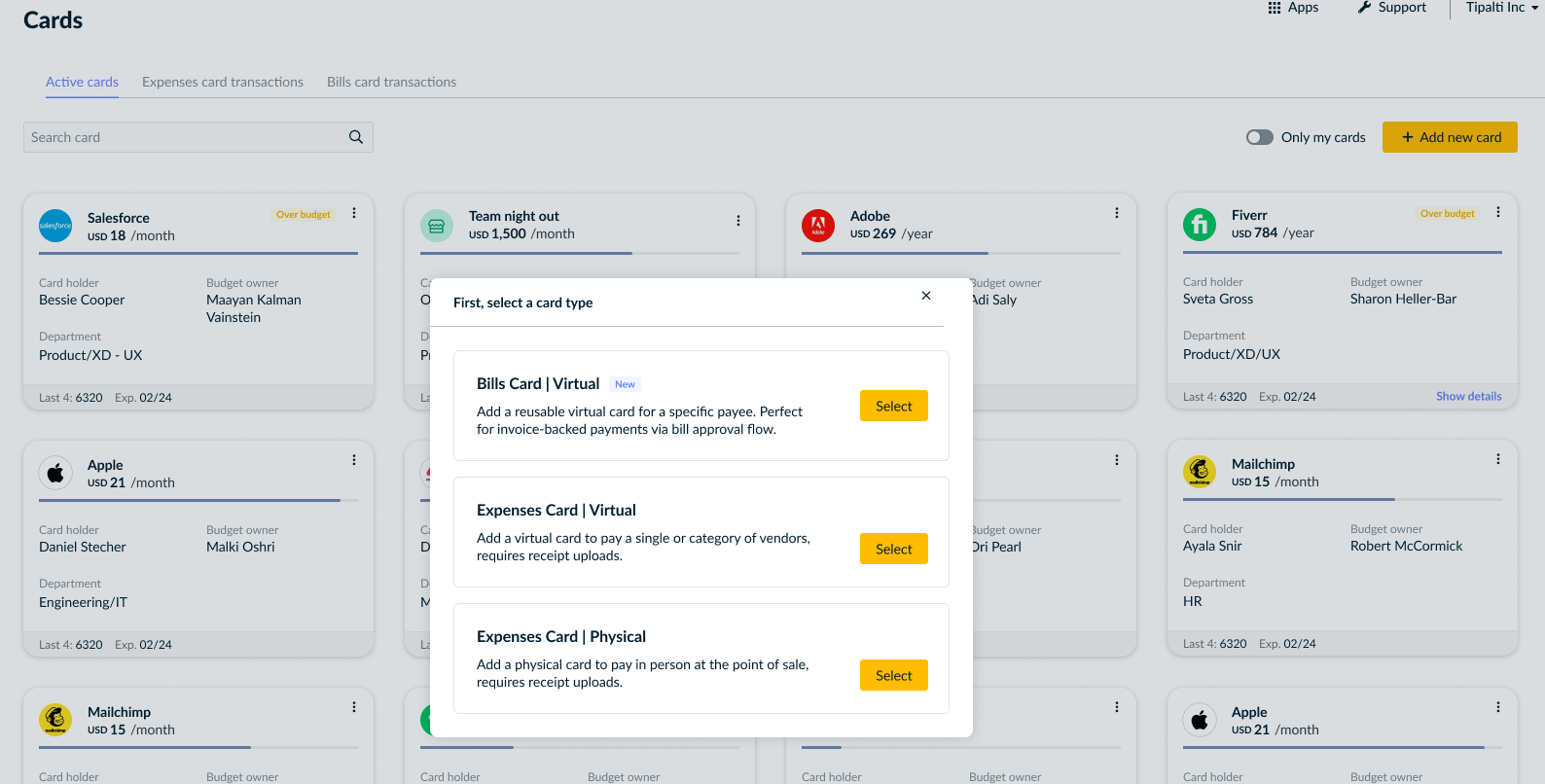Click budget owner Sharon Heller-Bar

1403,299
